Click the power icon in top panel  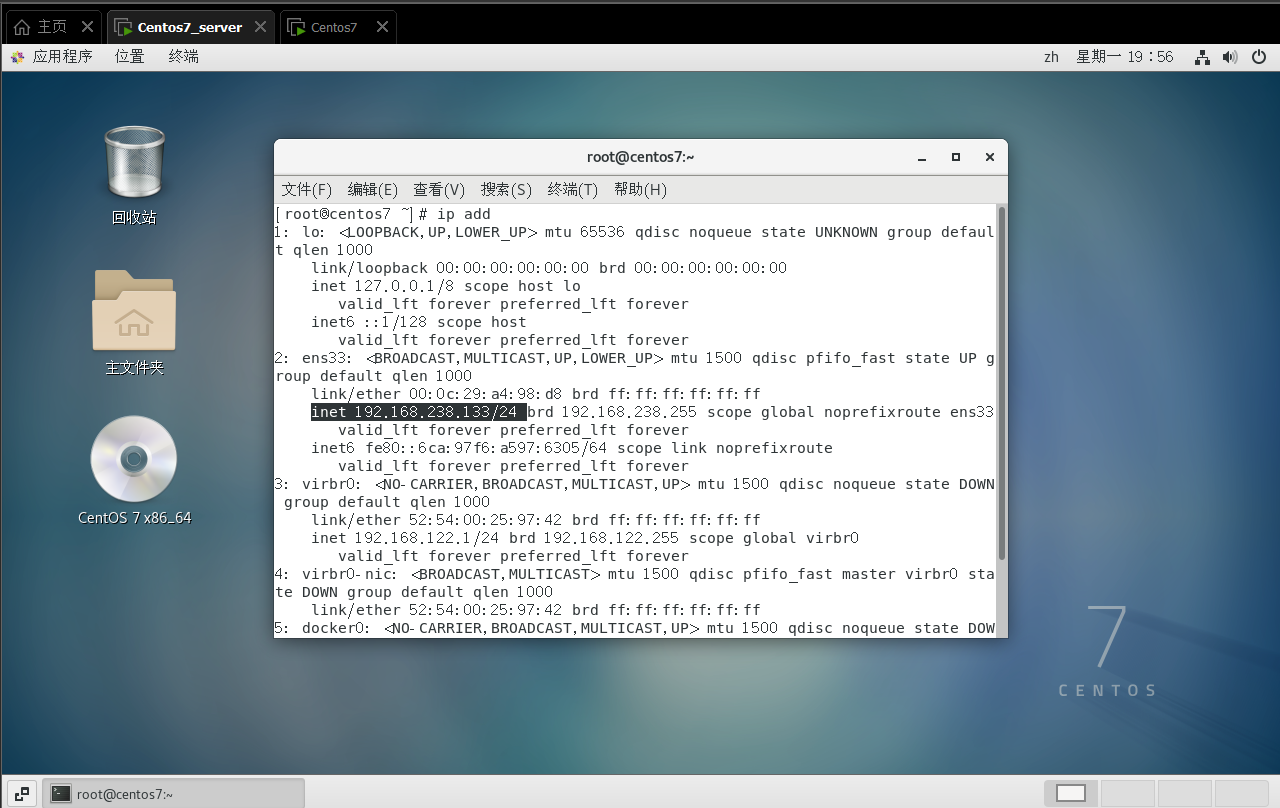coord(1259,57)
